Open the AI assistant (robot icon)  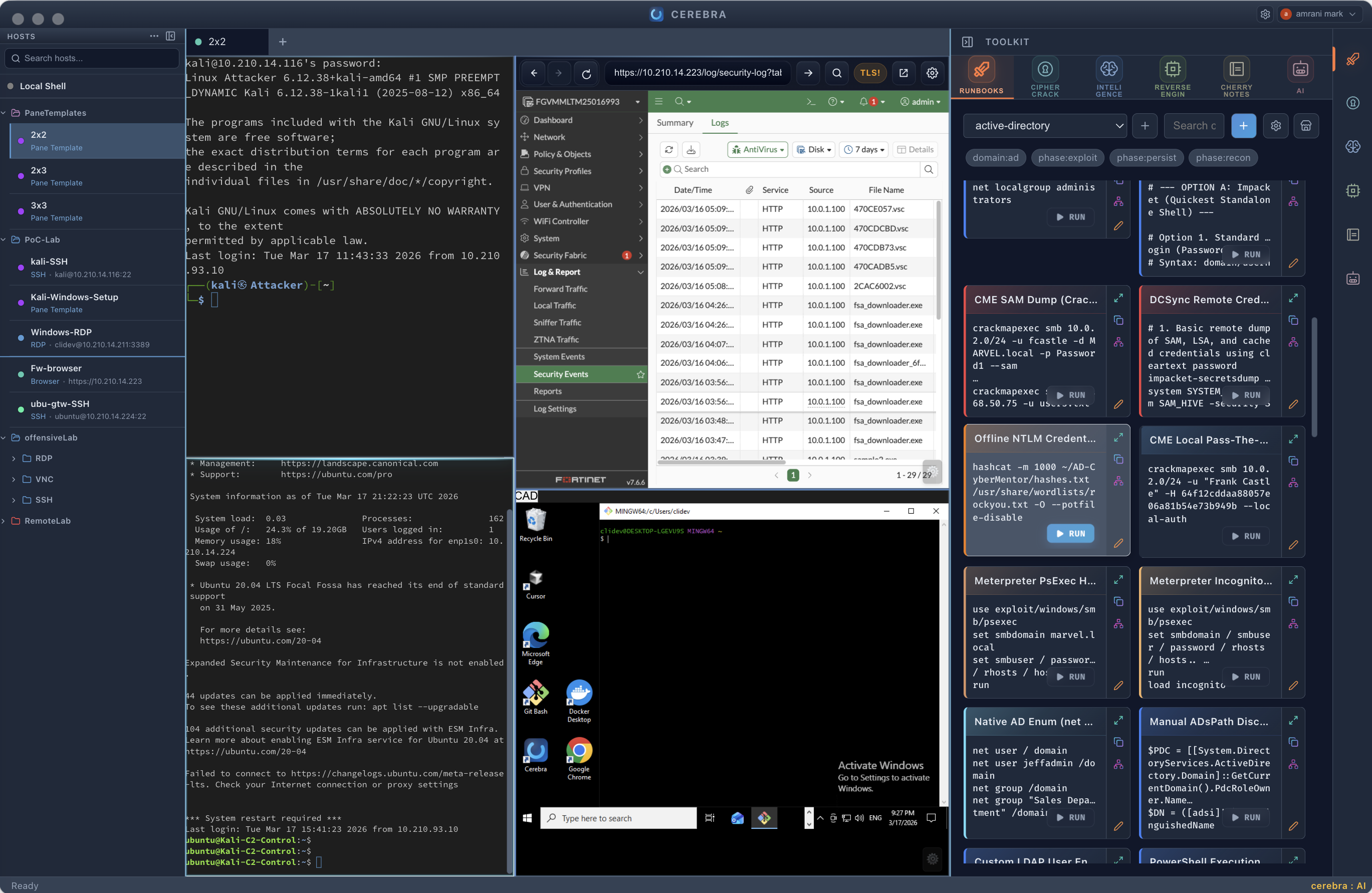[1300, 76]
